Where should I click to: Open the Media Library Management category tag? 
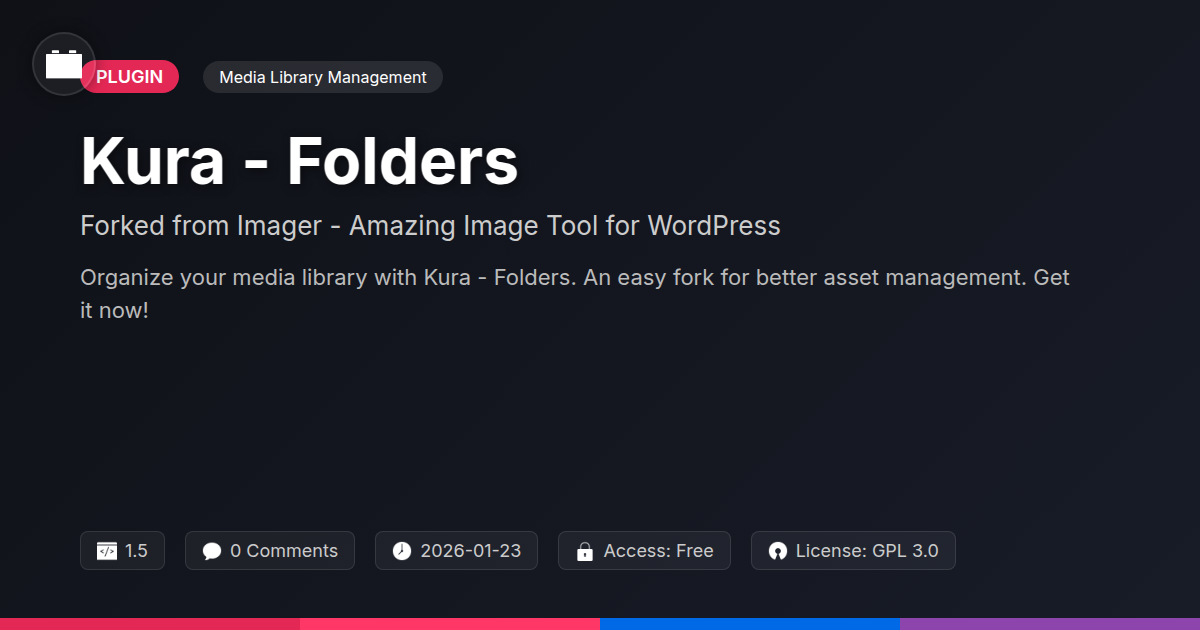pos(323,77)
